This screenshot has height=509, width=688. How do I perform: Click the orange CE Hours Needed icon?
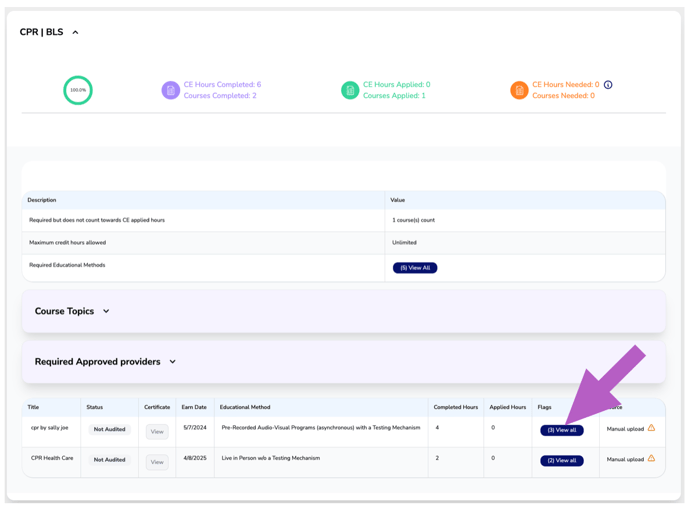pyautogui.click(x=519, y=90)
